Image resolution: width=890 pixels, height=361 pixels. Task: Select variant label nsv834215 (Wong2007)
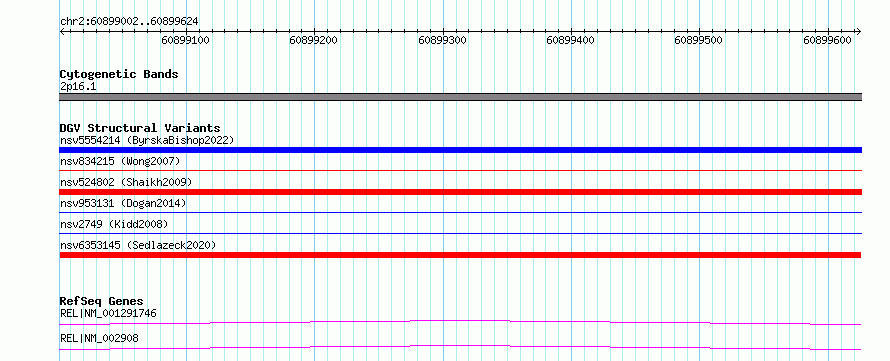[x=120, y=162]
